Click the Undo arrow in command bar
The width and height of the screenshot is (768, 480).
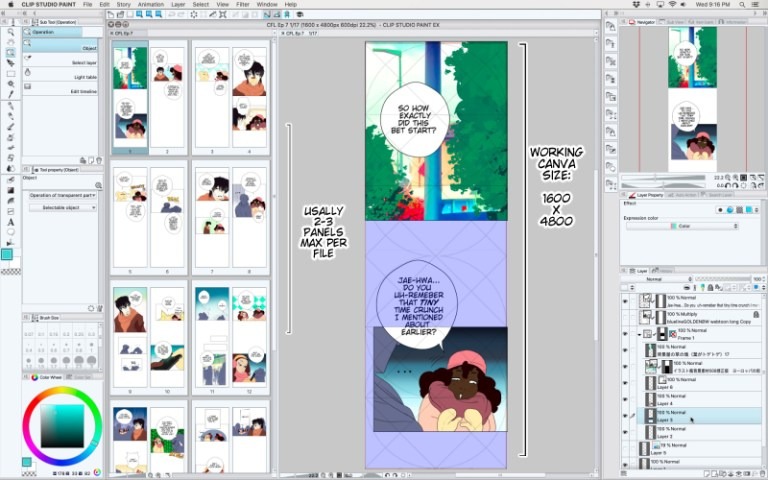pyautogui.click(x=172, y=15)
